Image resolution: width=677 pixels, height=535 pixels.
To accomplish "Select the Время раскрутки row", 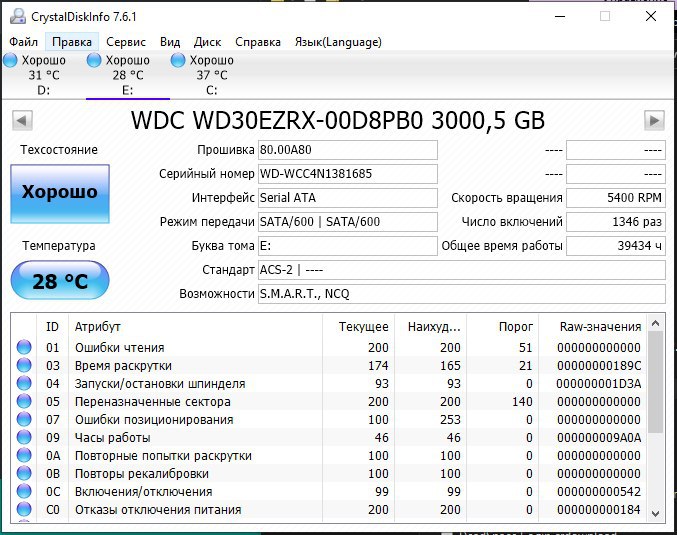I will (x=329, y=365).
